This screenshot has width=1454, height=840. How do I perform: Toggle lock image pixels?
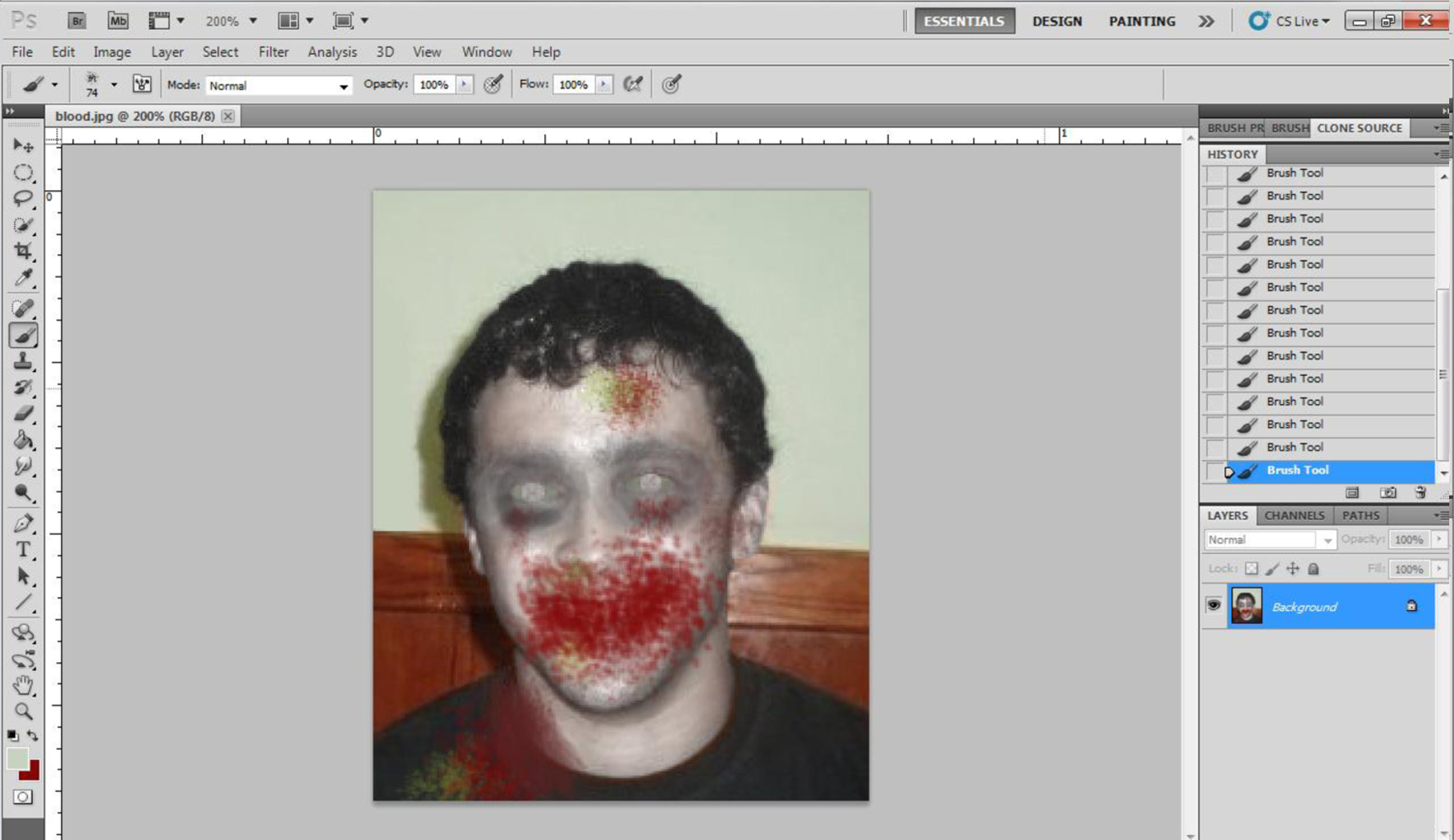tap(1272, 569)
